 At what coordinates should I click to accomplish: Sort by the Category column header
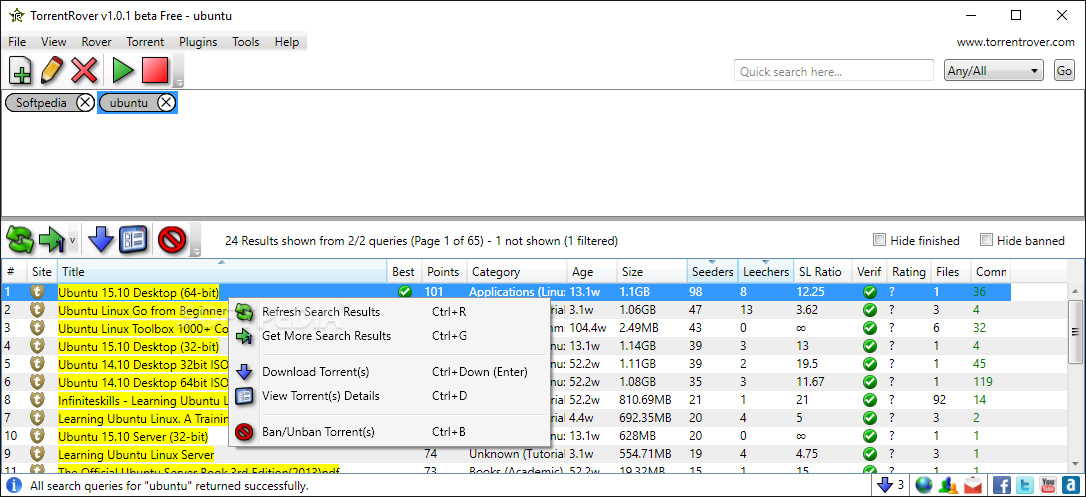(x=517, y=272)
